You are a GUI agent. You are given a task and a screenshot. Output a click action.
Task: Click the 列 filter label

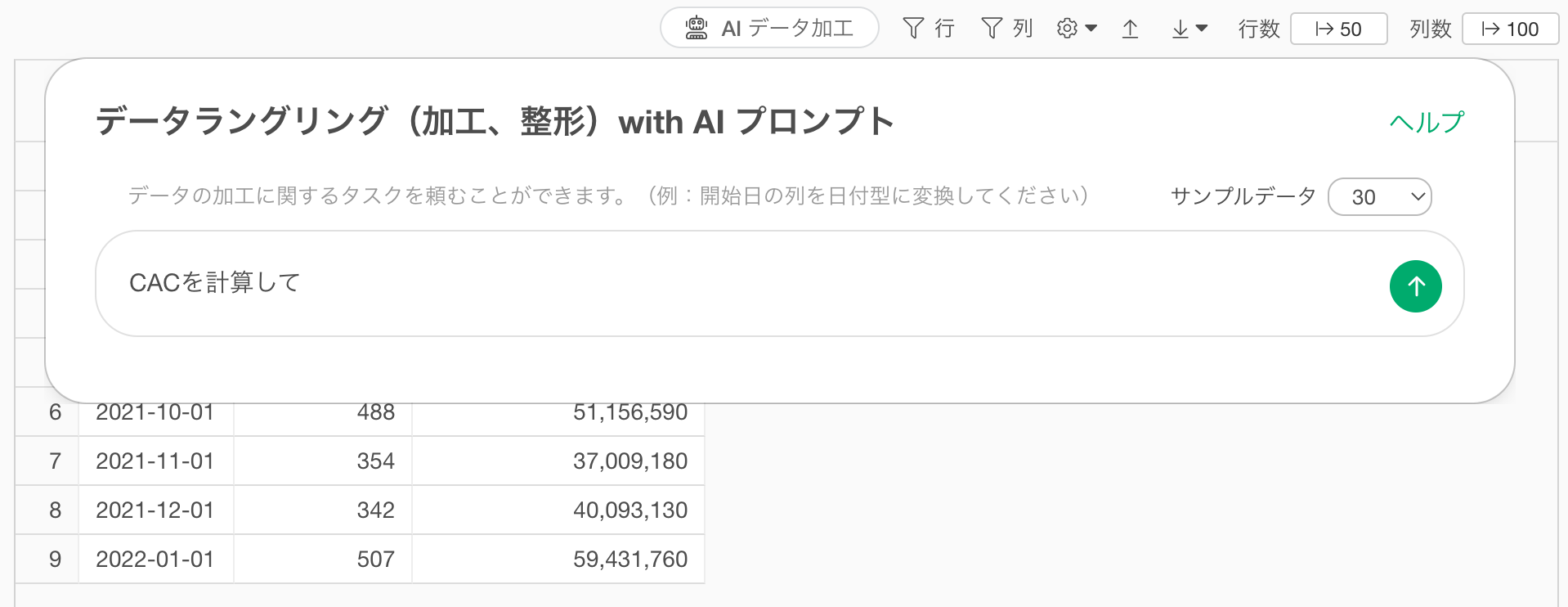(x=1023, y=29)
